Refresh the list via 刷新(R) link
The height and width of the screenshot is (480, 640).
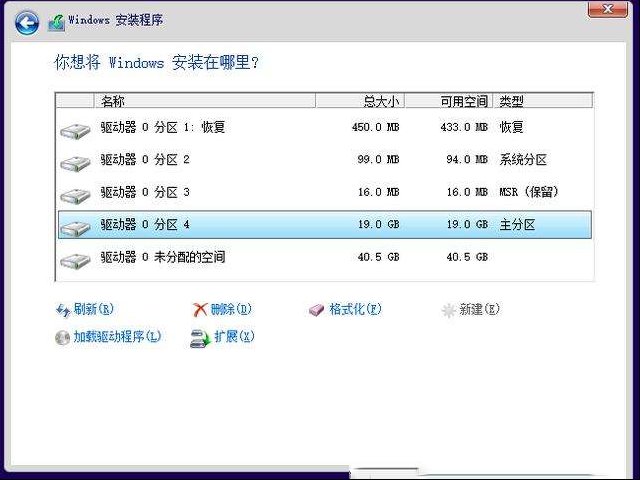pyautogui.click(x=93, y=309)
